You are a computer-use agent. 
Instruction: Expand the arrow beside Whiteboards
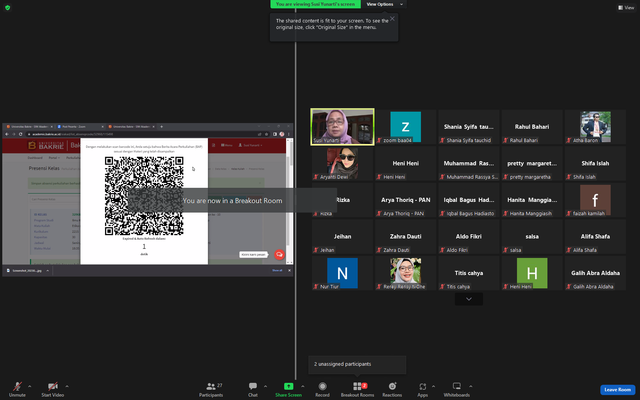471,386
